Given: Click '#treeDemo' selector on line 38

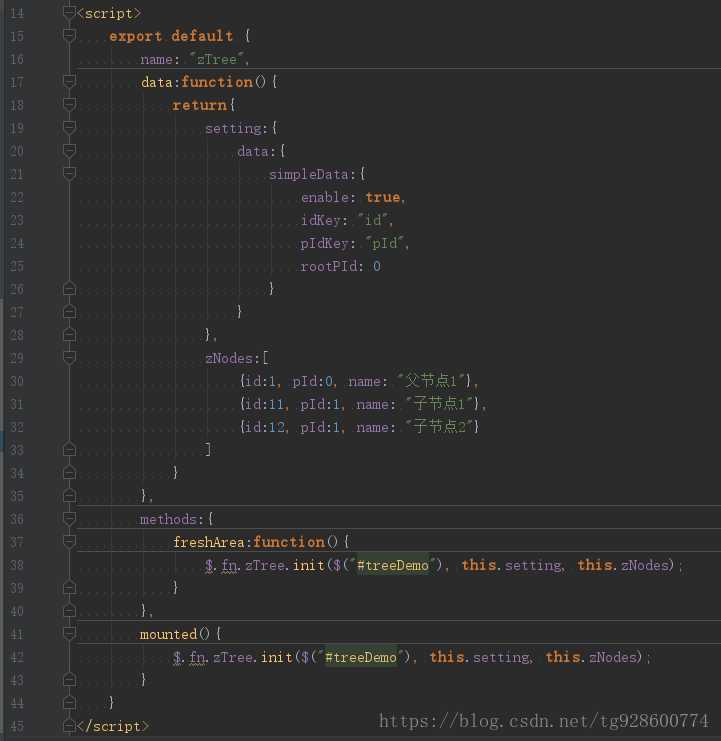Looking at the screenshot, I should [393, 565].
